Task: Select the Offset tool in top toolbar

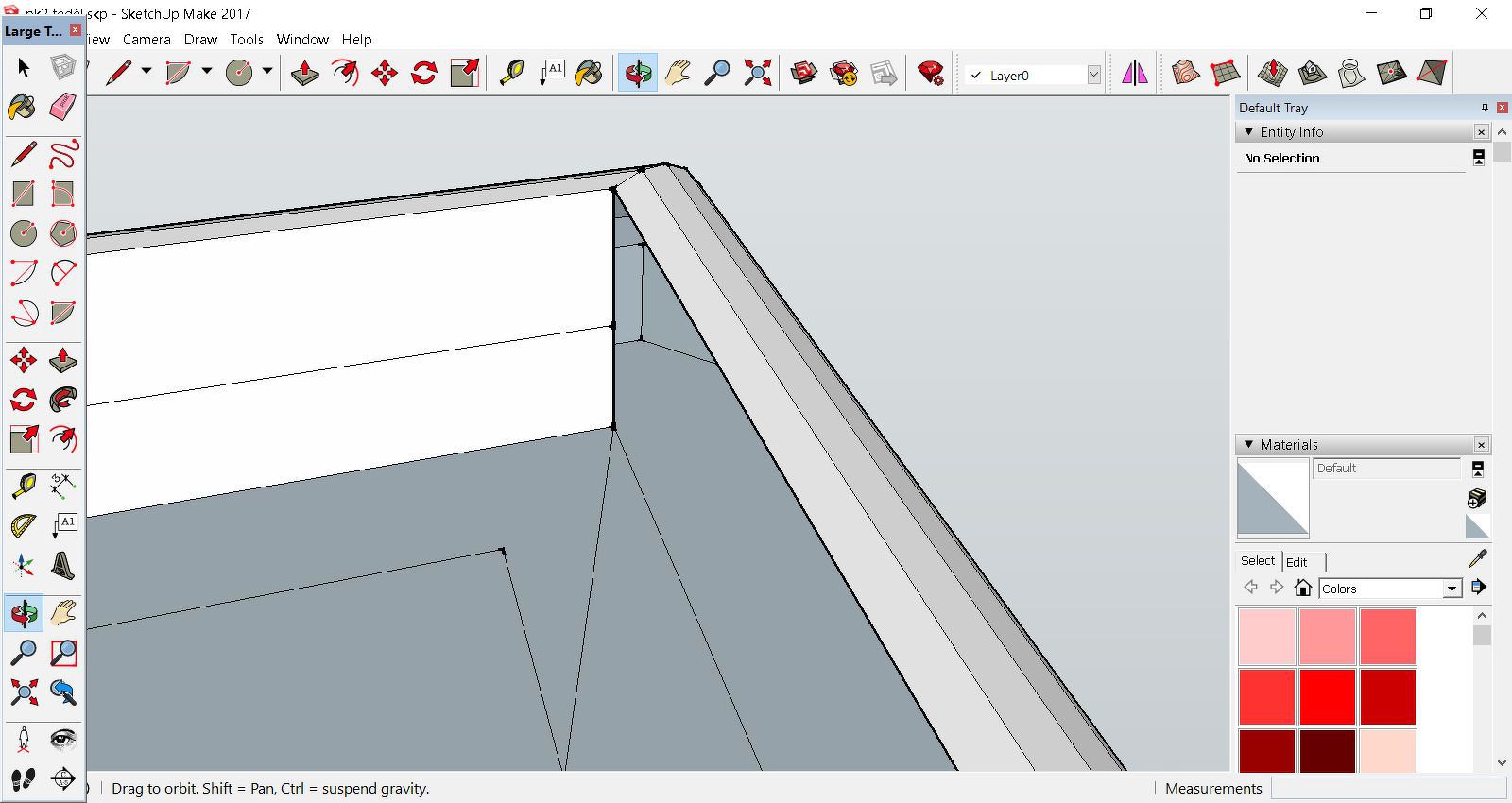Action: pos(345,73)
